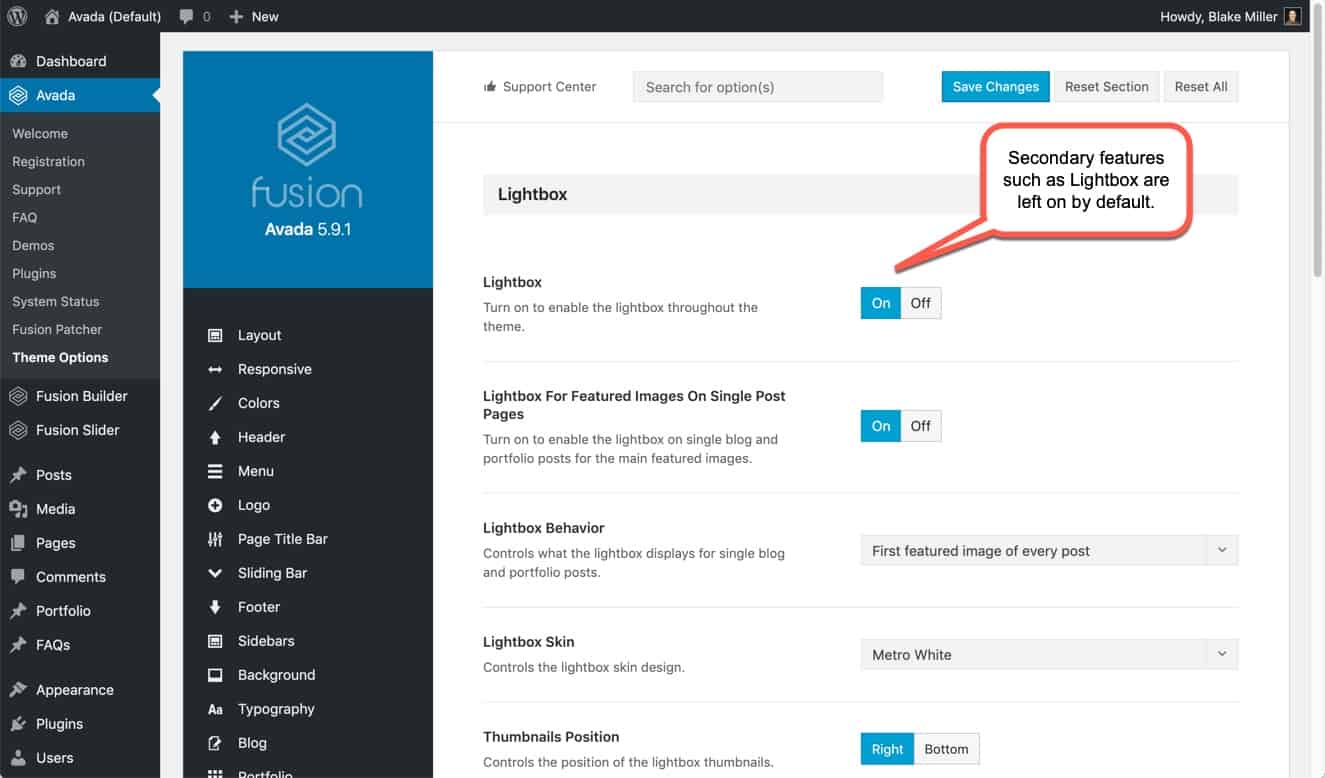Screen dimensions: 1325x778
Task: Click the Responsive section arrows icon
Action: 215,369
